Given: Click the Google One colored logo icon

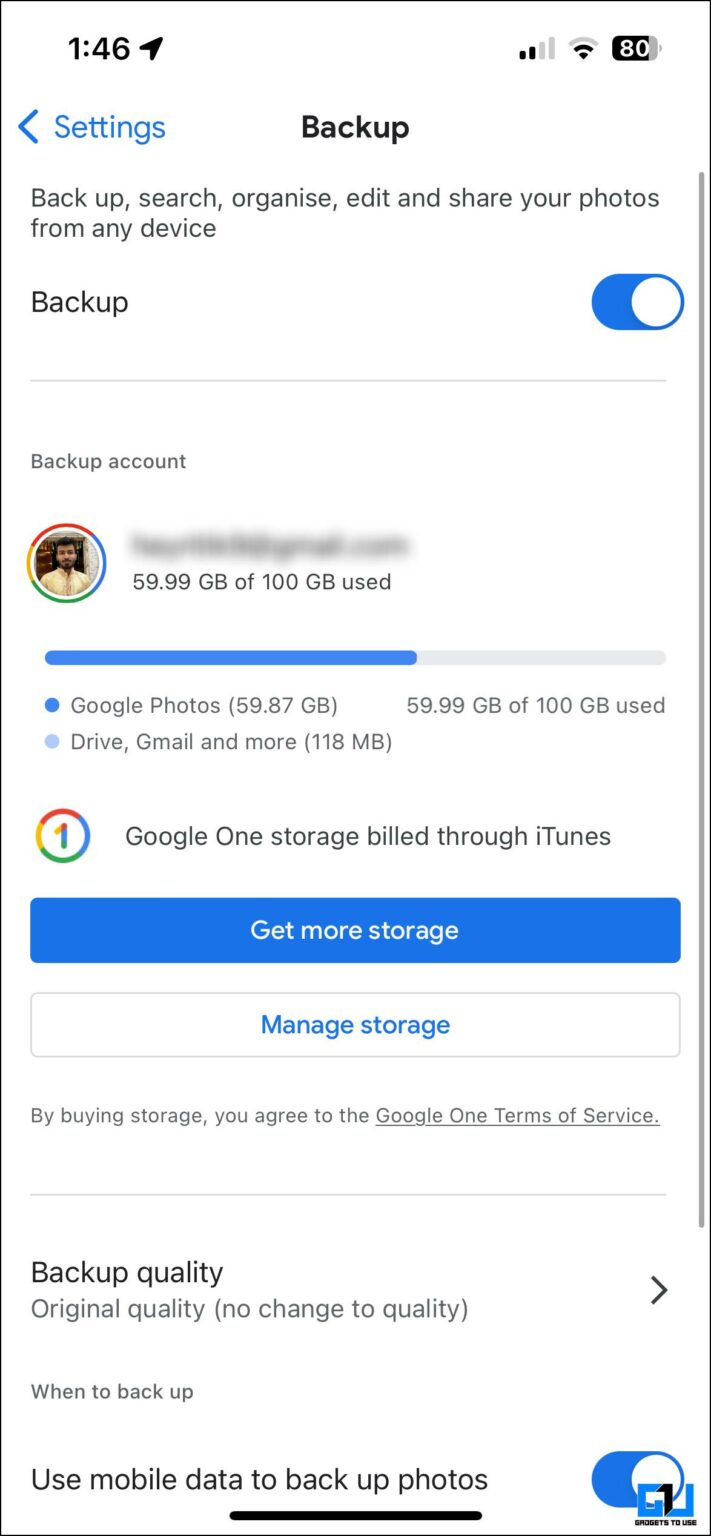Looking at the screenshot, I should 63,835.
